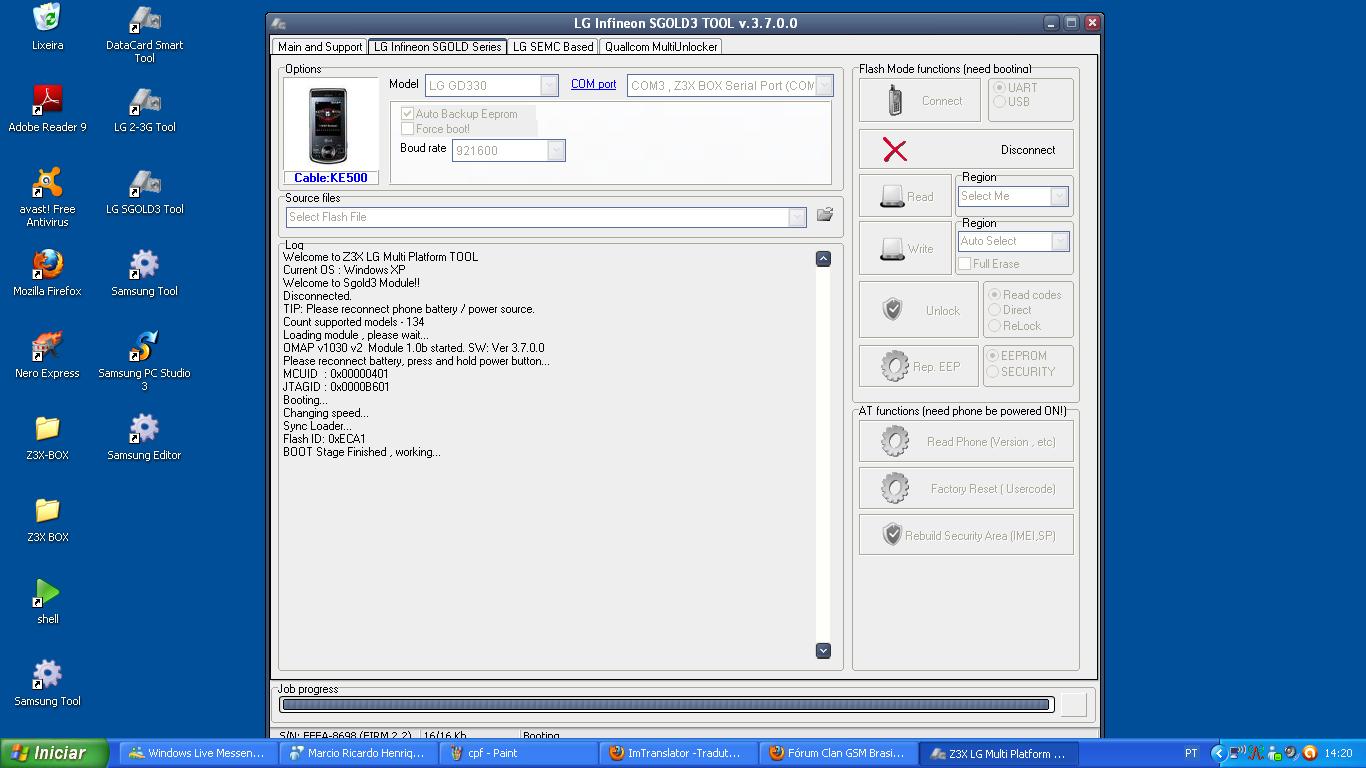Viewport: 1366px width, 768px height.
Task: Enable Full Erase checkbox
Action: pos(965,264)
